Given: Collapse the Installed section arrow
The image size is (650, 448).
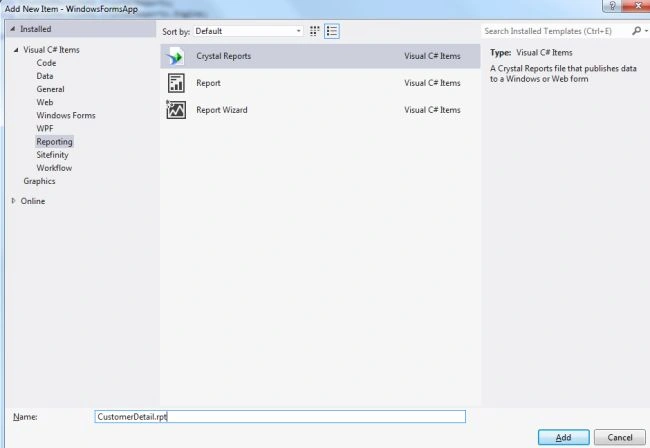Looking at the screenshot, I should click(13, 29).
